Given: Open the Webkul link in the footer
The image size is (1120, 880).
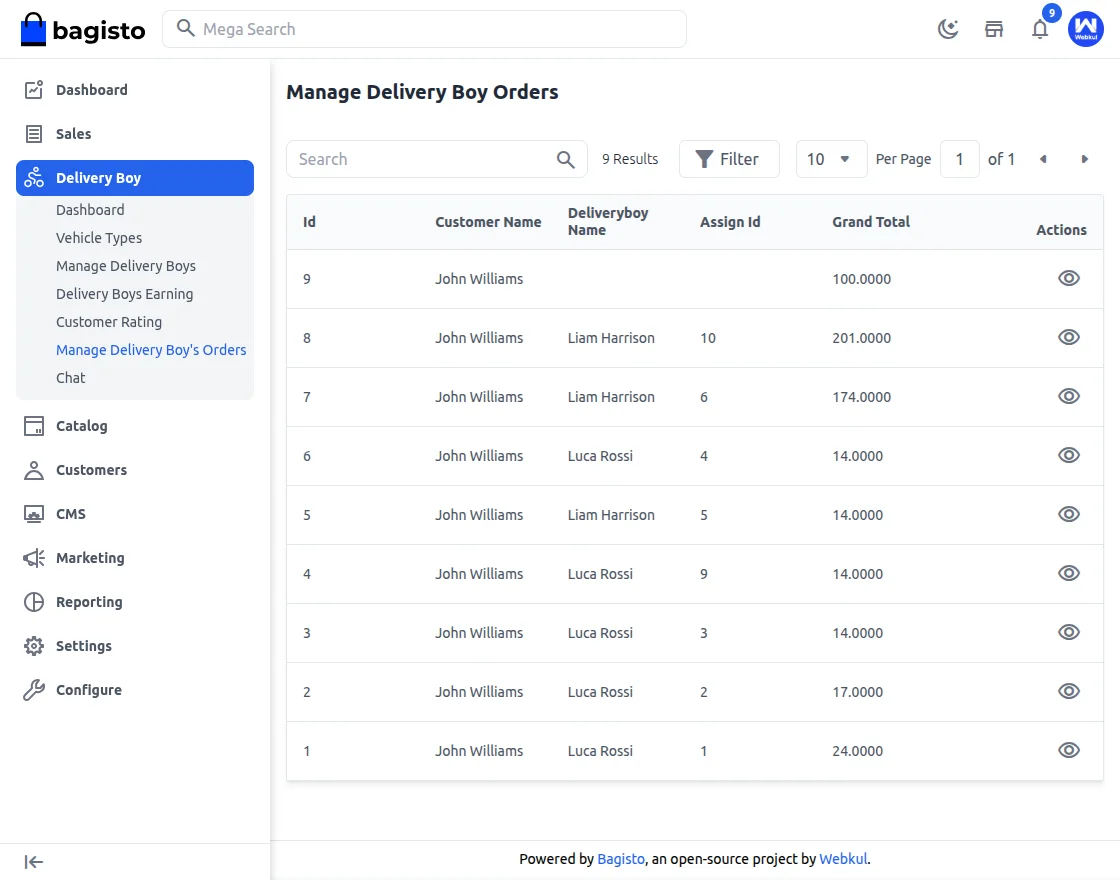Looking at the screenshot, I should point(843,858).
